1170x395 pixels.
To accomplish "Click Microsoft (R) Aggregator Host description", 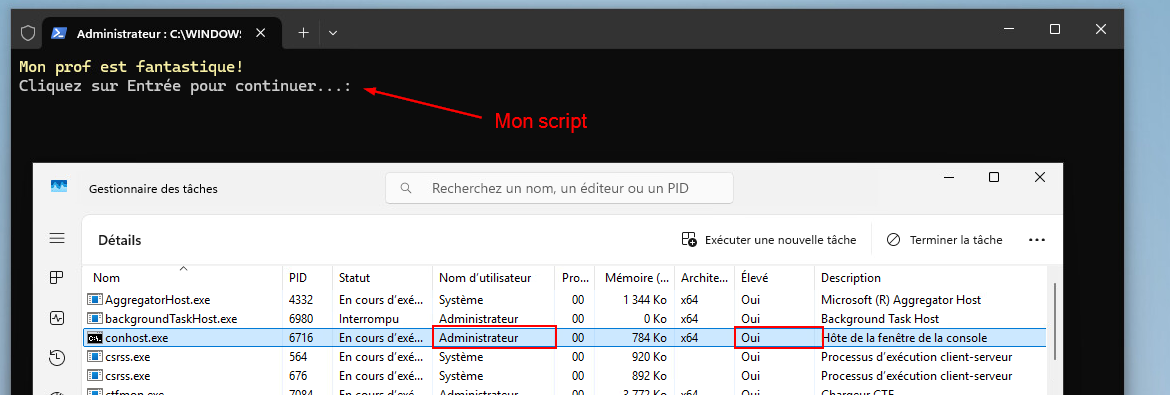I will point(901,300).
